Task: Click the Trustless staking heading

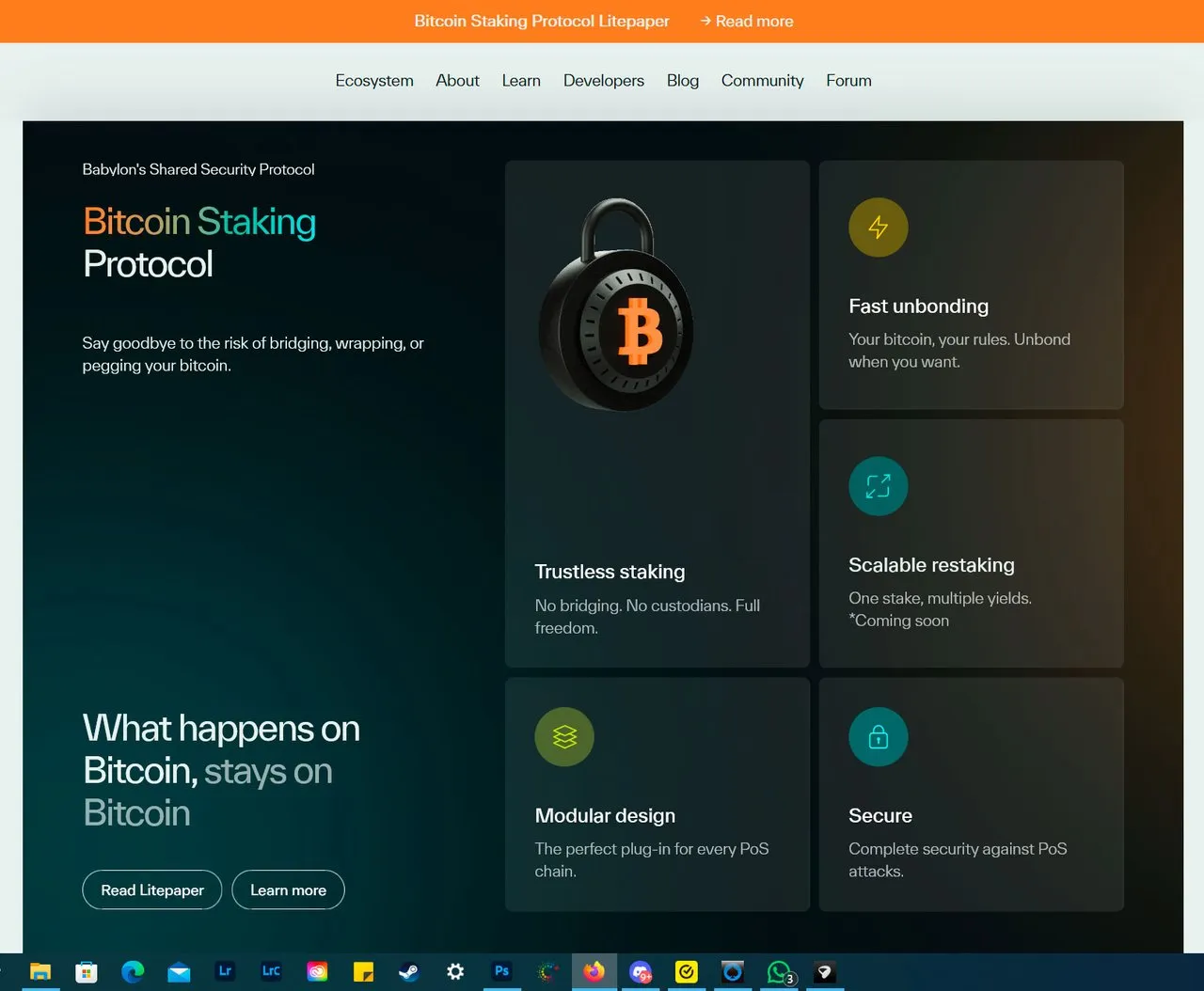Action: click(610, 572)
